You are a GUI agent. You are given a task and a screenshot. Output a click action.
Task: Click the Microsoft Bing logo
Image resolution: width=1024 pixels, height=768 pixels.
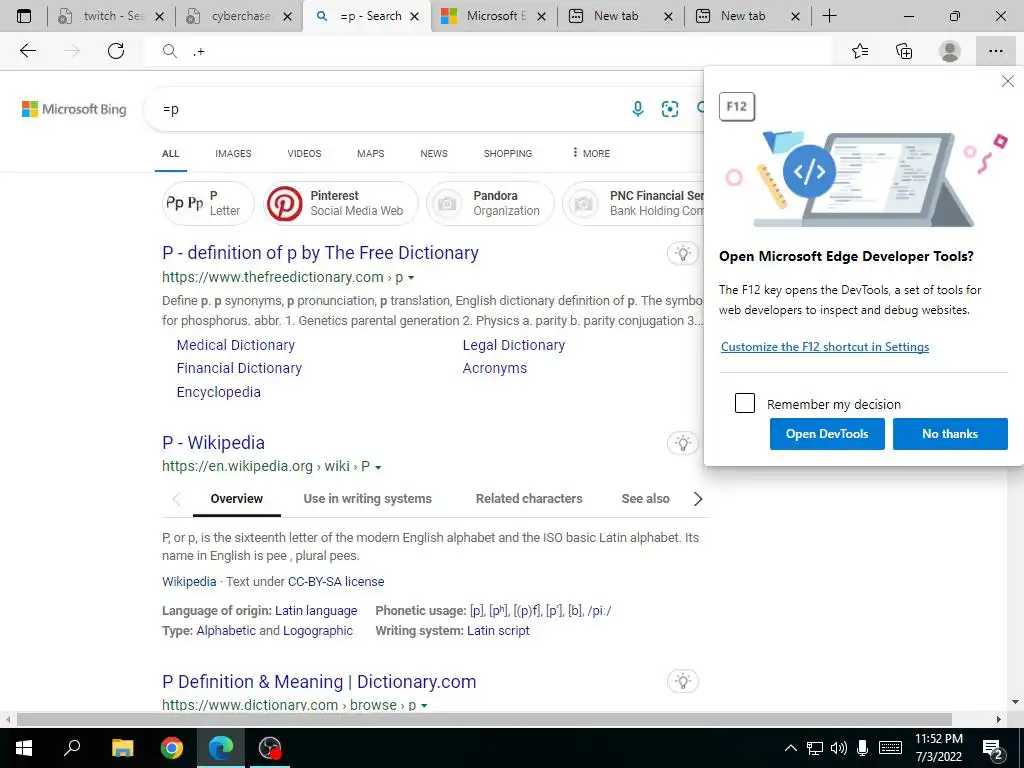point(74,109)
